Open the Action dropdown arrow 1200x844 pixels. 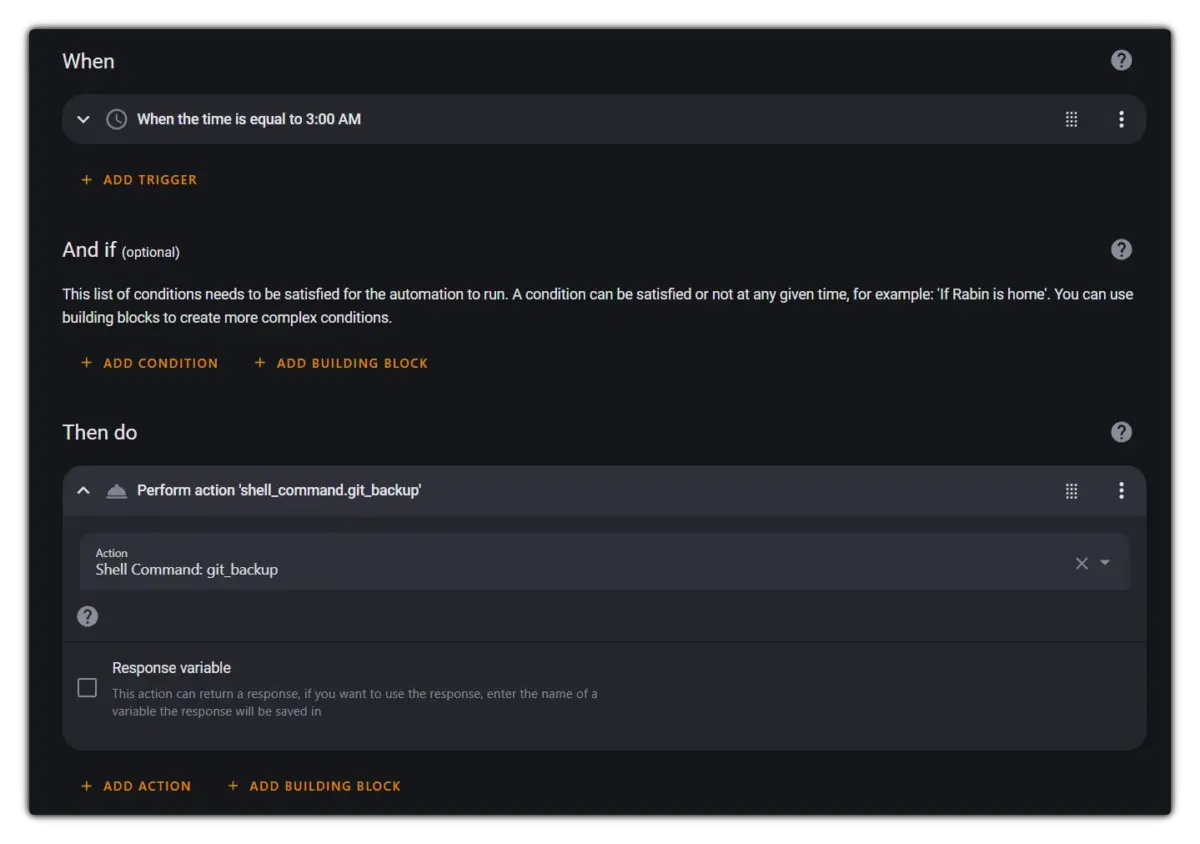click(x=1105, y=563)
